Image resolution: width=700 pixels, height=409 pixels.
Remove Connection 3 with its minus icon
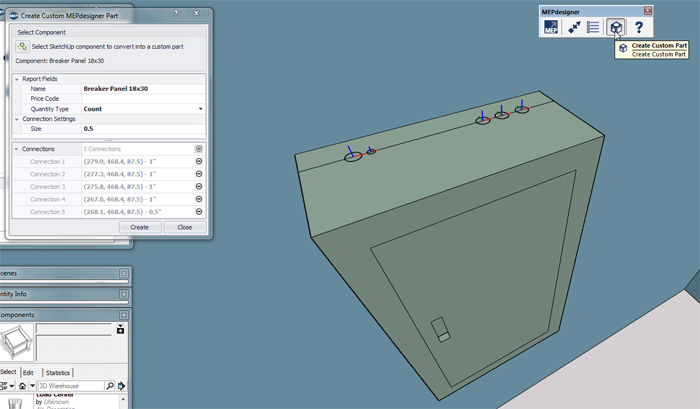pyautogui.click(x=198, y=186)
